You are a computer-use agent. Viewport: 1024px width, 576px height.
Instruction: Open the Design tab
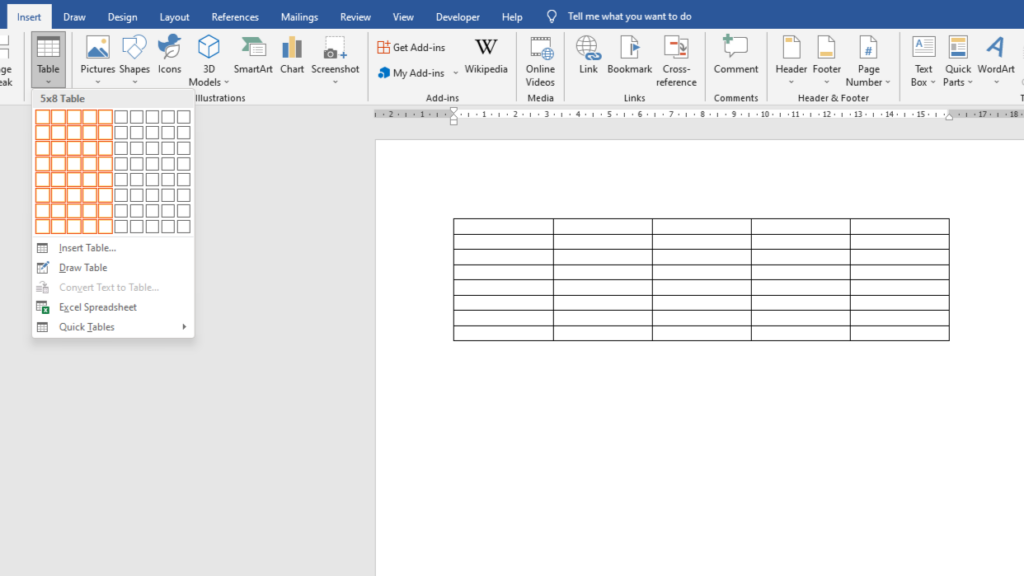[123, 17]
